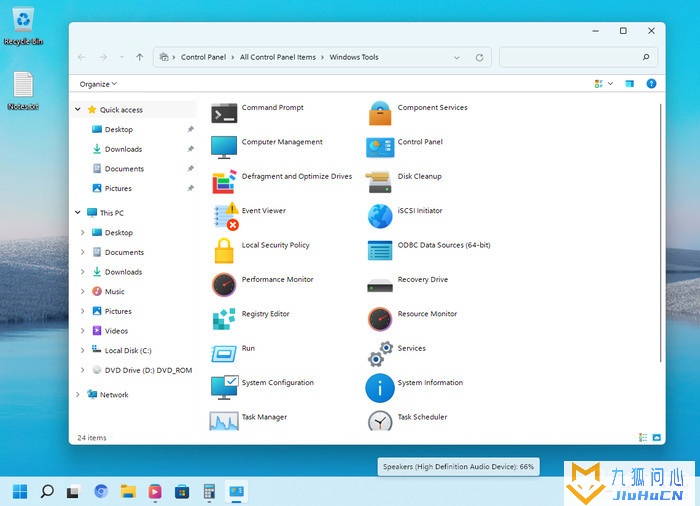Open the Run tool icon
The height and width of the screenshot is (506, 700).
click(x=224, y=354)
